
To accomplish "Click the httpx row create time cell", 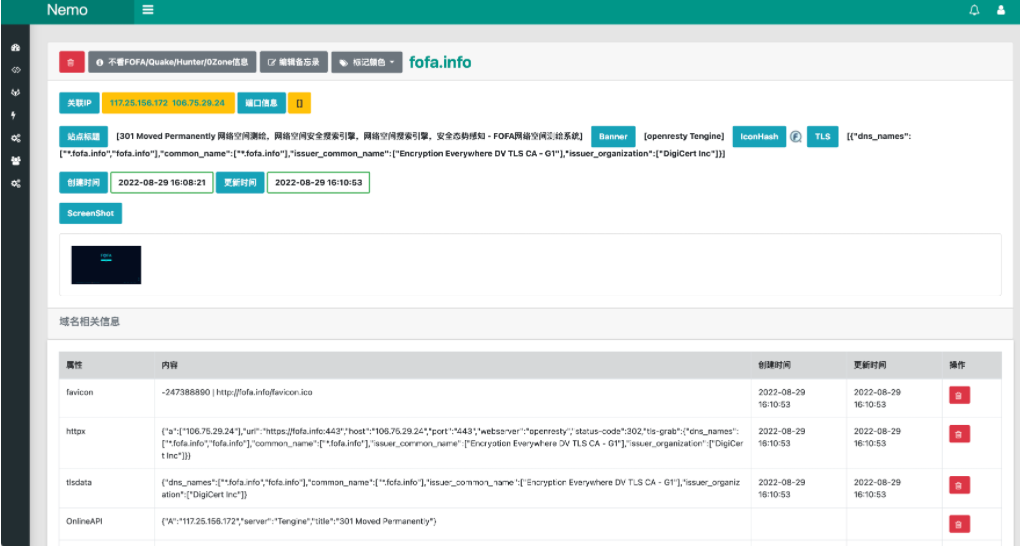I will (799, 443).
